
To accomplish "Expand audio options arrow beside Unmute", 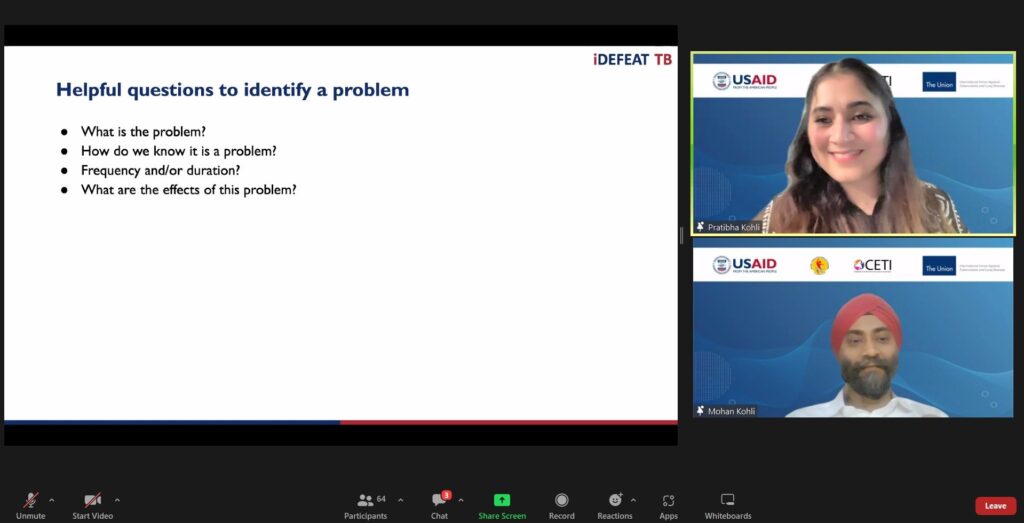I will click(x=52, y=499).
